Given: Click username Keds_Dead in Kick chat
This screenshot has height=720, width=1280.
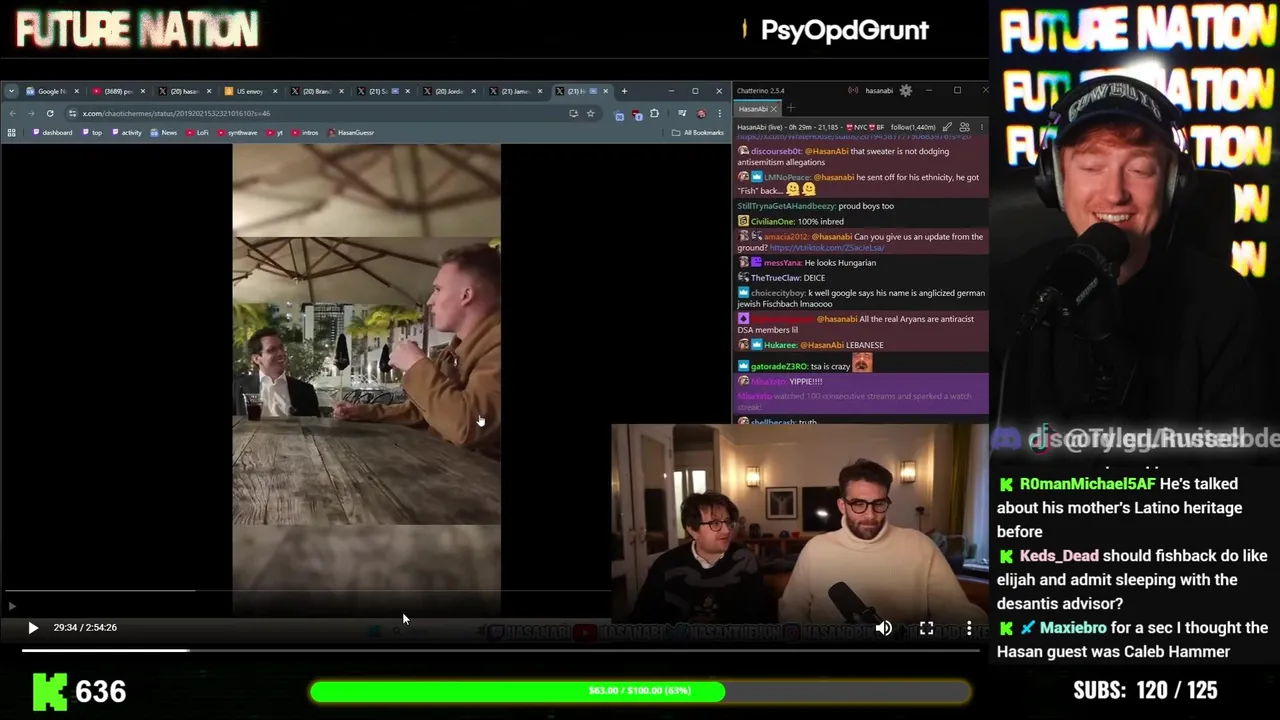Looking at the screenshot, I should click(x=1059, y=556).
